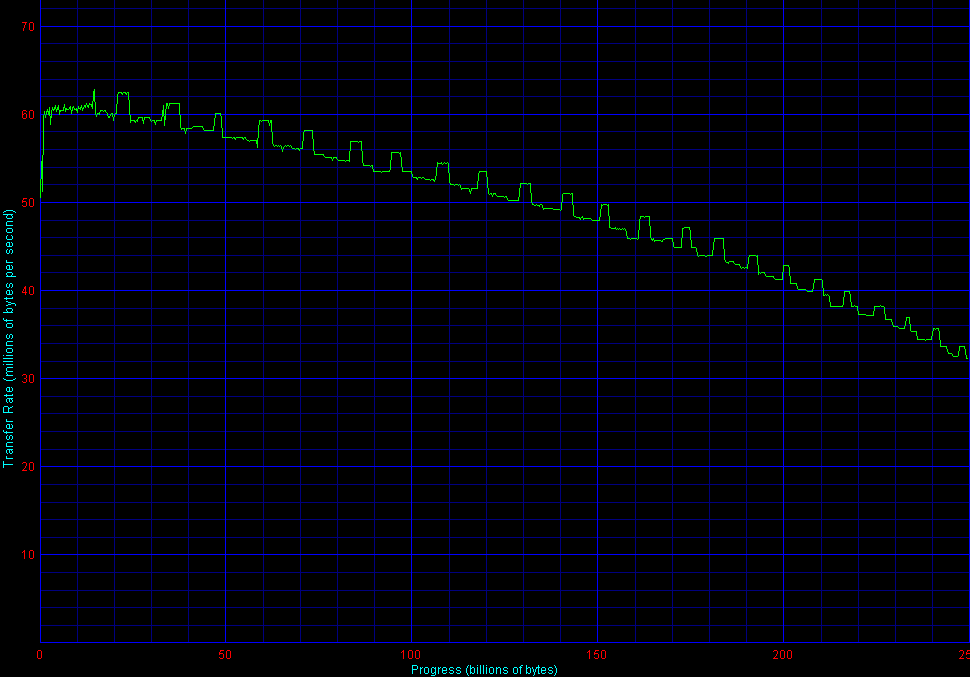This screenshot has height=677, width=970.
Task: Click the 'Progress (billions of bytes)' axis title
Action: [484, 670]
